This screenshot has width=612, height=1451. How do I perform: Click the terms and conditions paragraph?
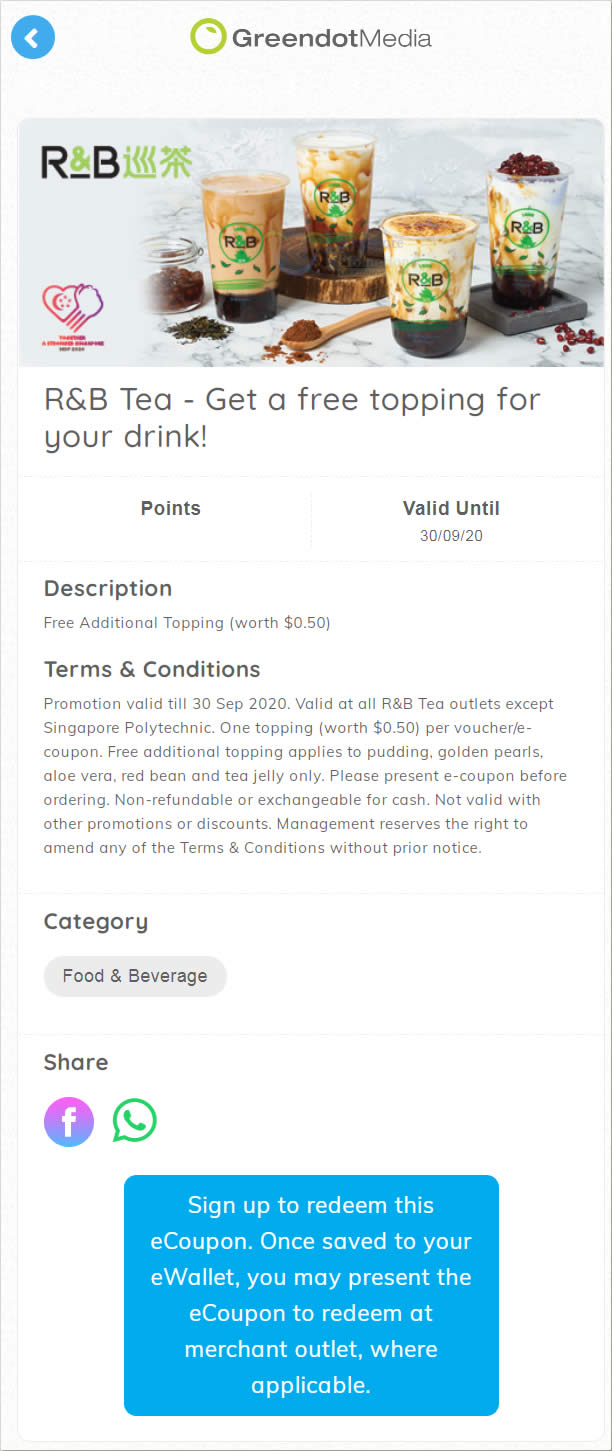click(306, 776)
